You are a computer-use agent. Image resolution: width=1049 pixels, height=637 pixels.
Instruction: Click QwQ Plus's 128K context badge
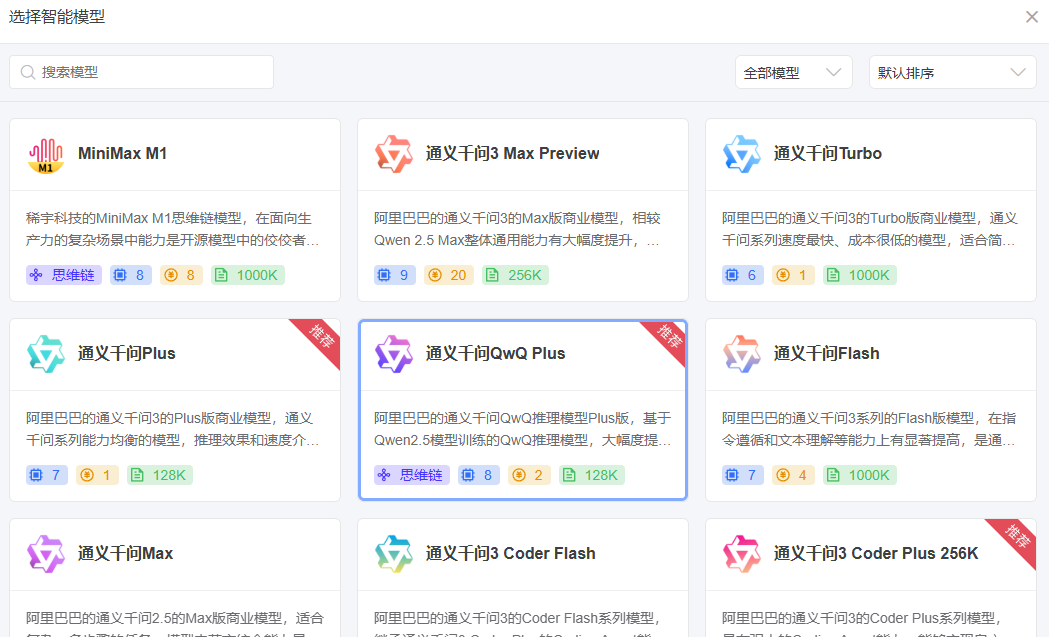[x=591, y=475]
